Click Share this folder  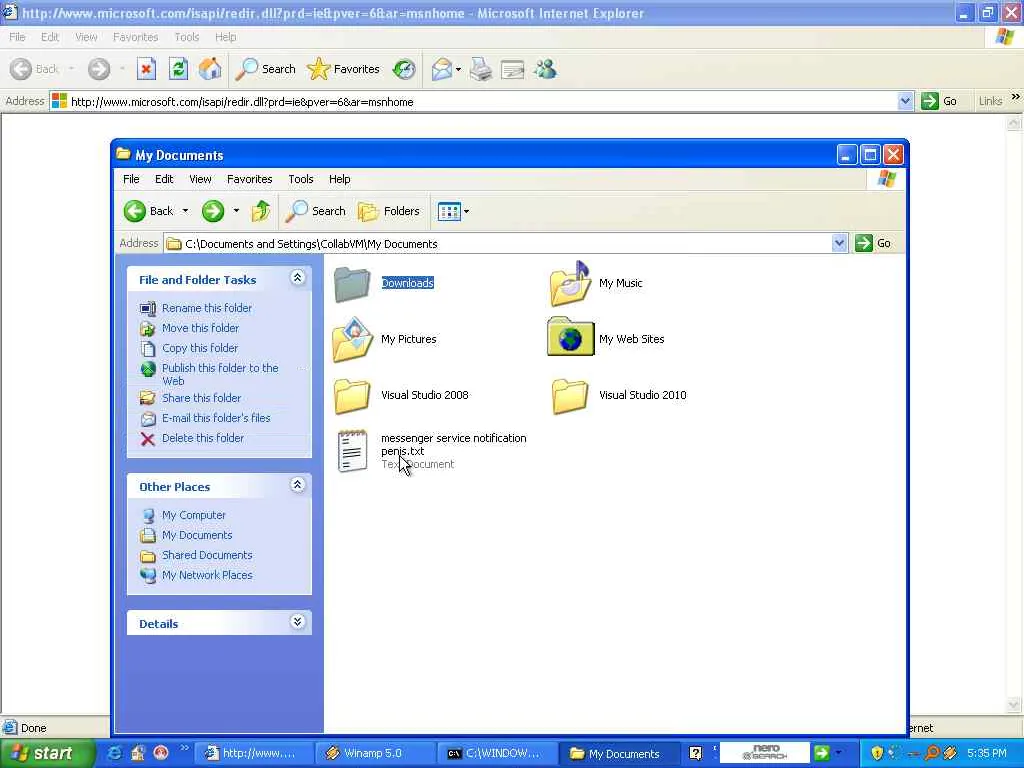click(201, 398)
